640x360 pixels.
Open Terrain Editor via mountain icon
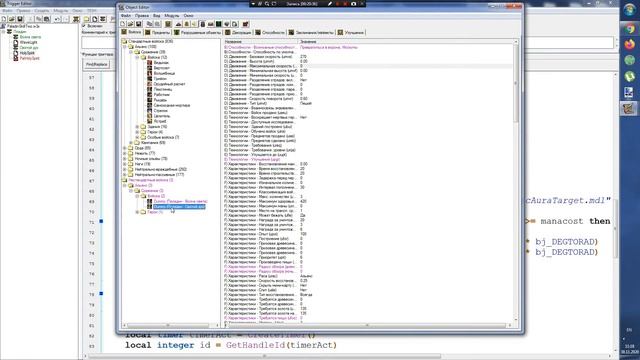point(178,24)
